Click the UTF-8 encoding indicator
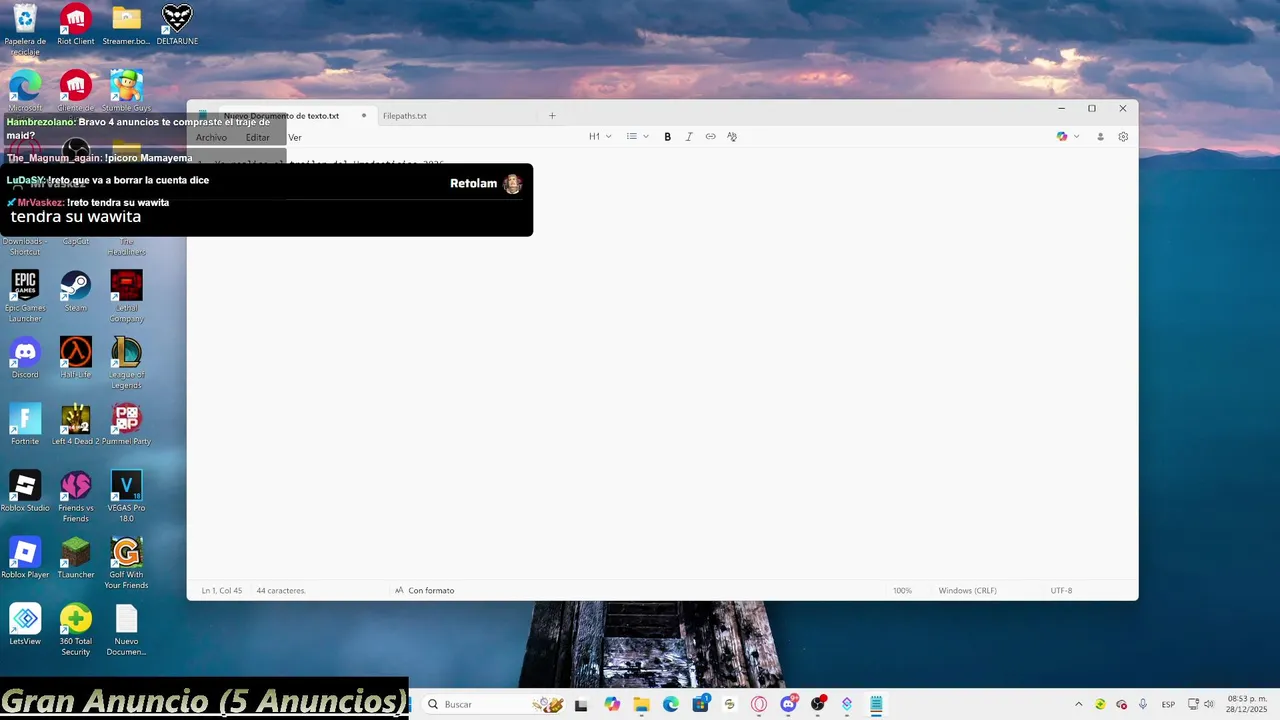The width and height of the screenshot is (1280, 720). 1061,591
